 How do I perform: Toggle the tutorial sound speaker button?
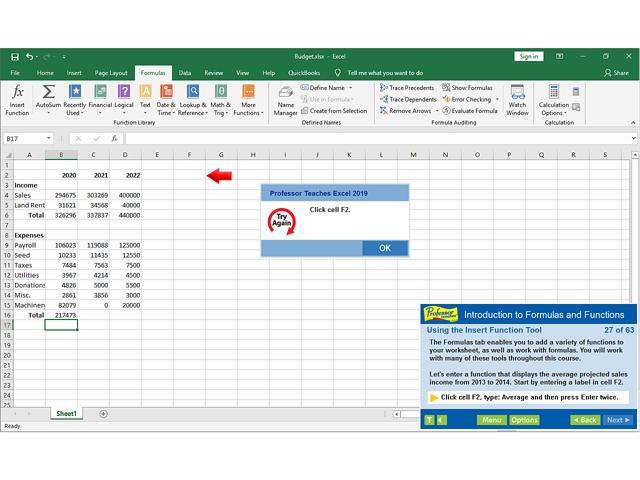441,420
